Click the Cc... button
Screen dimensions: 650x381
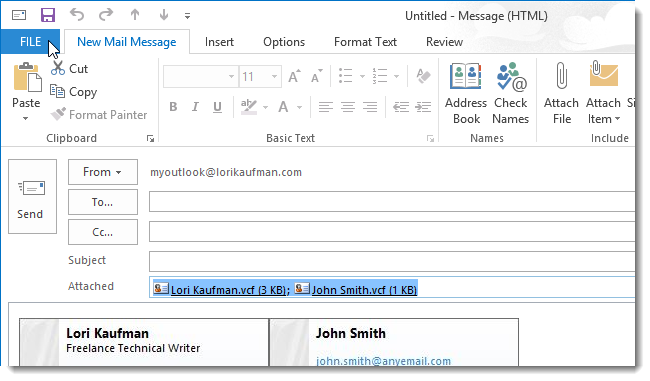point(102,232)
